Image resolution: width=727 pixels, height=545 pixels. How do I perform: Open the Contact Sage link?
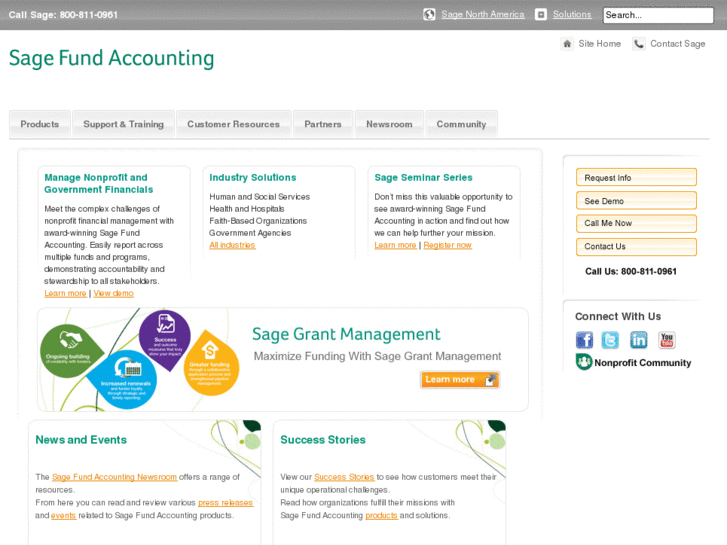[677, 44]
